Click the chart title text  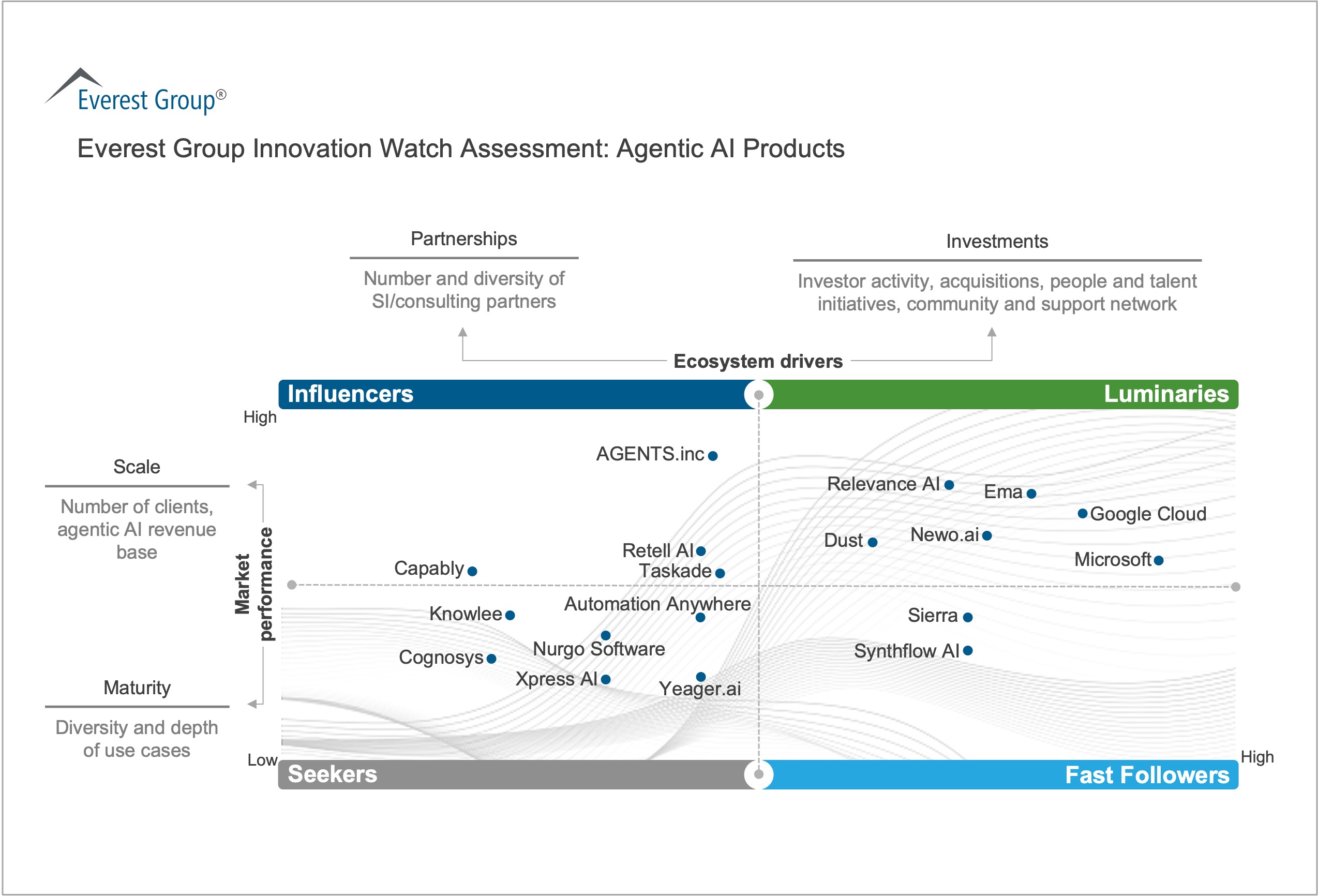(460, 148)
